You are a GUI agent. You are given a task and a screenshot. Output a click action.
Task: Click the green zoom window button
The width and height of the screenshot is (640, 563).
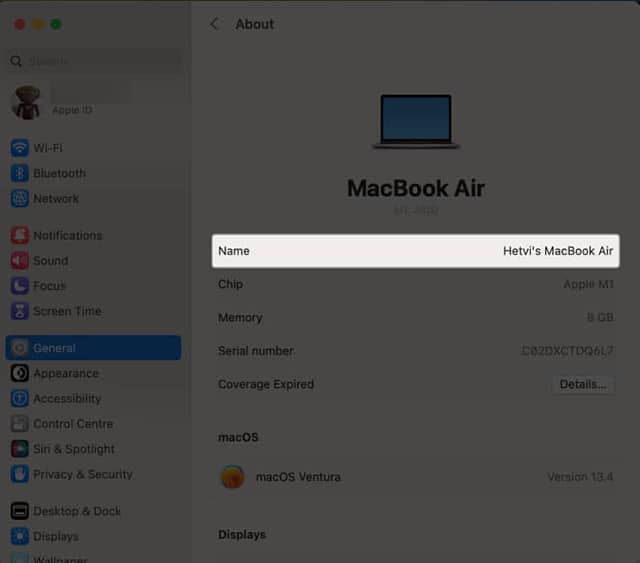[56, 24]
